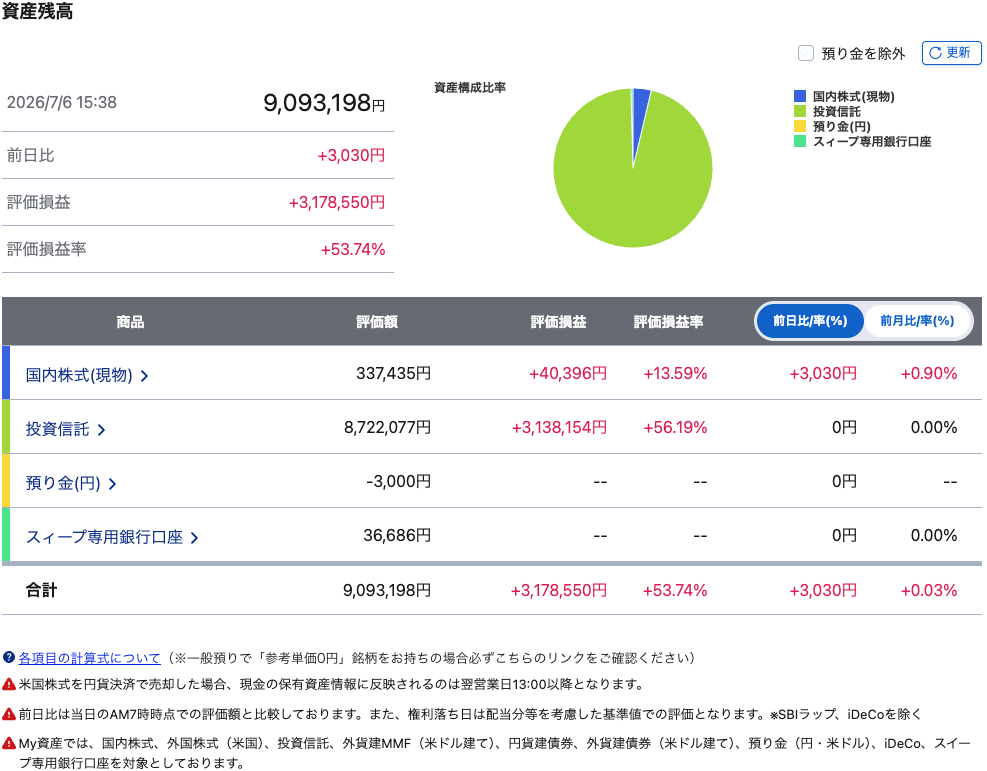The width and height of the screenshot is (987, 771).
Task: Click +56.19% rate cell
Action: (x=675, y=428)
